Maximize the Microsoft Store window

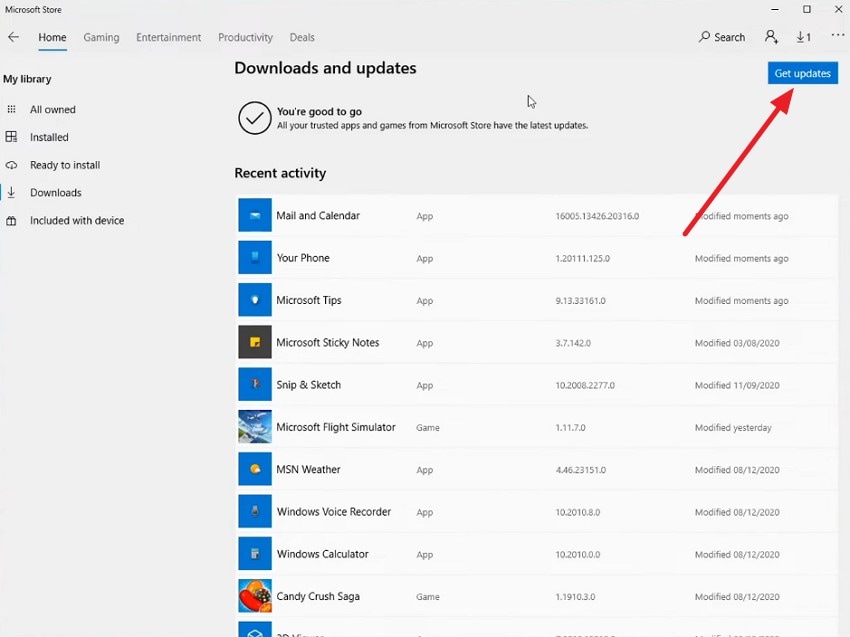pyautogui.click(x=807, y=9)
